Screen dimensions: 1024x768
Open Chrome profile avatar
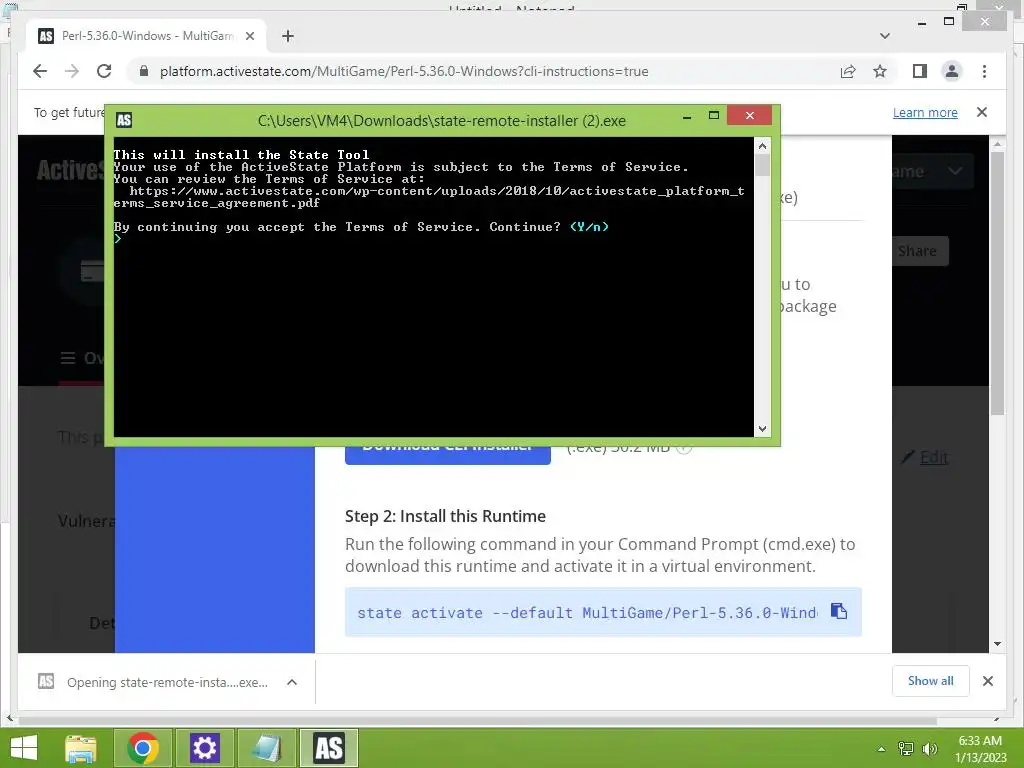pyautogui.click(x=952, y=71)
